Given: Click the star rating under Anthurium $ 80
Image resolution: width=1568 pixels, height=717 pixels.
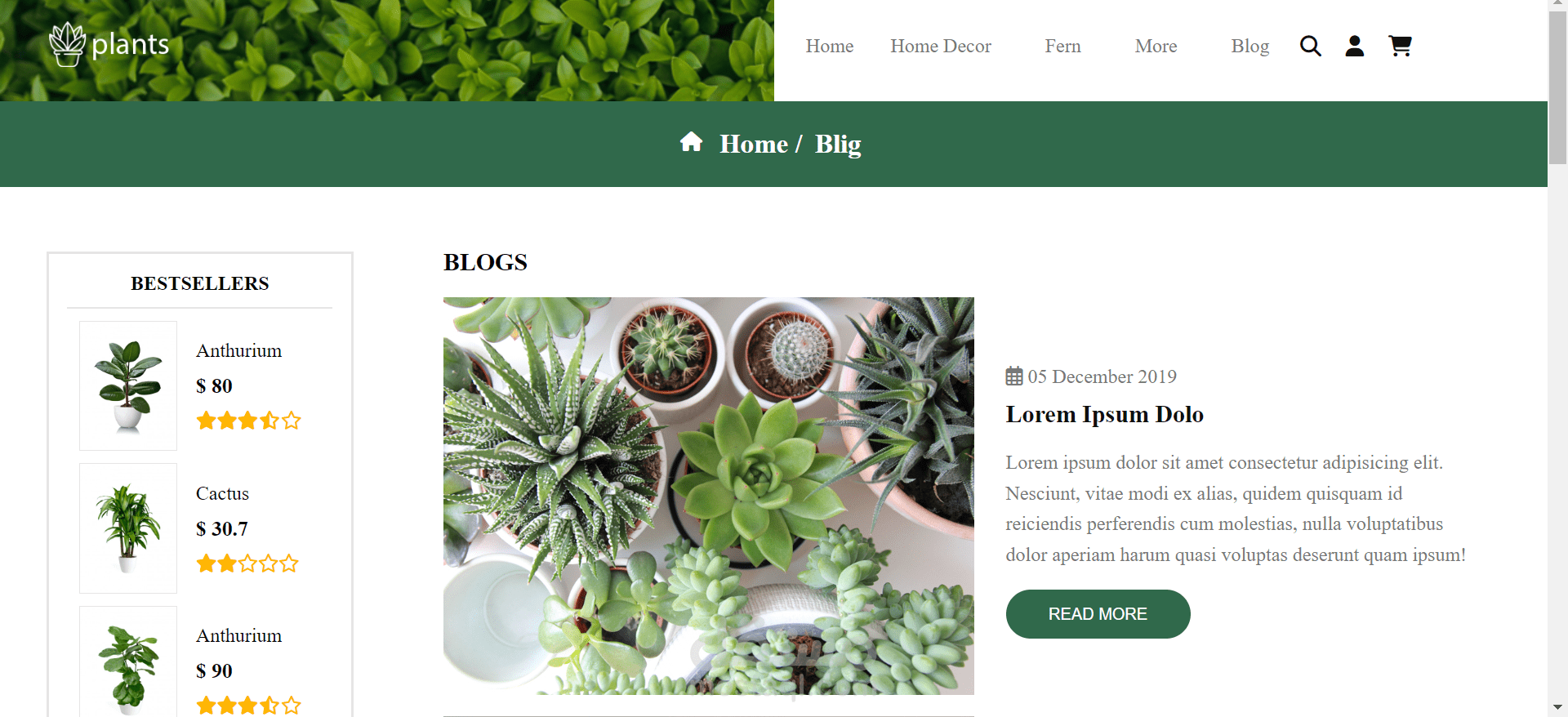Looking at the screenshot, I should [x=248, y=421].
